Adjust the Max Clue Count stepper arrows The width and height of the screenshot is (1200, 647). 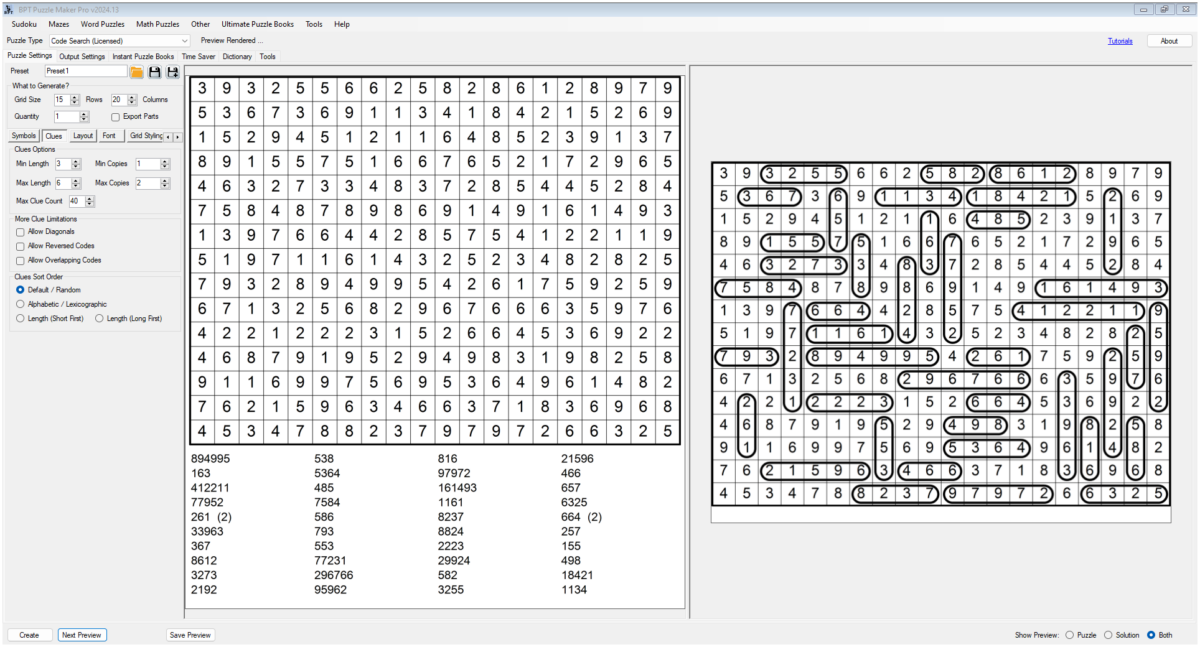point(89,201)
